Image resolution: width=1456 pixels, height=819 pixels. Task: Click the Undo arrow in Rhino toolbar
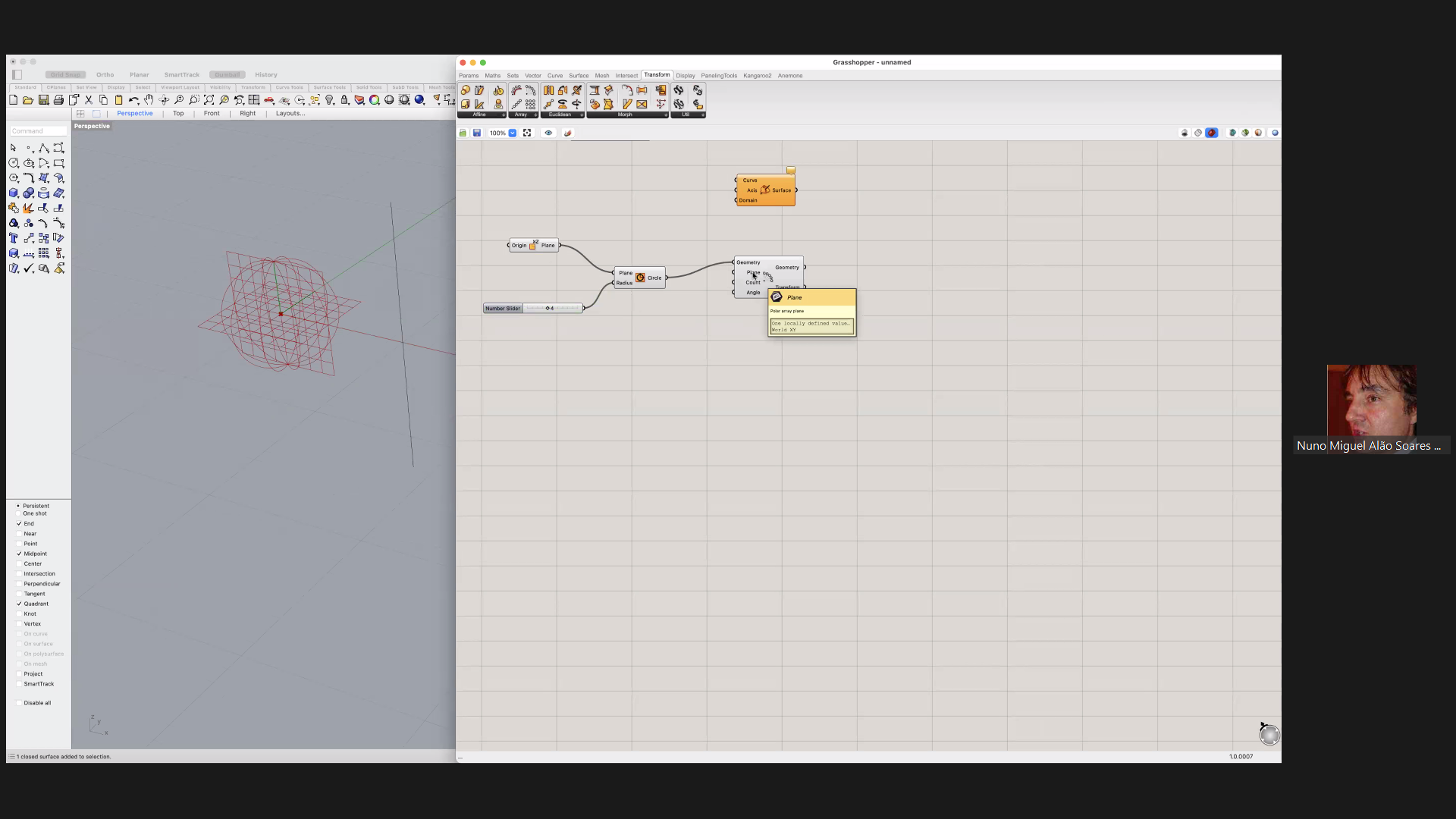tap(133, 100)
